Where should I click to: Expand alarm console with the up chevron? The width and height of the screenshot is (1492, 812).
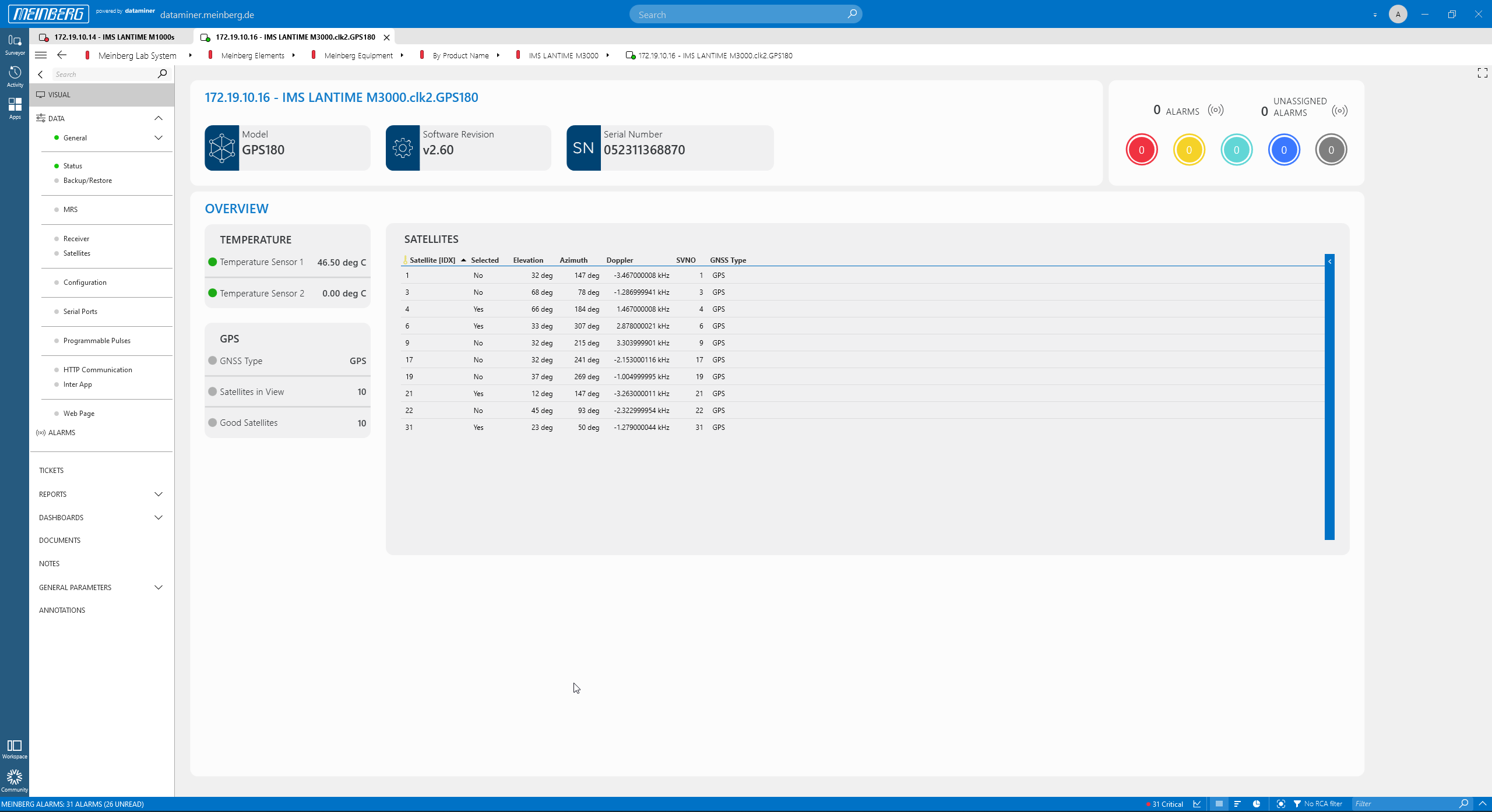point(1483,804)
